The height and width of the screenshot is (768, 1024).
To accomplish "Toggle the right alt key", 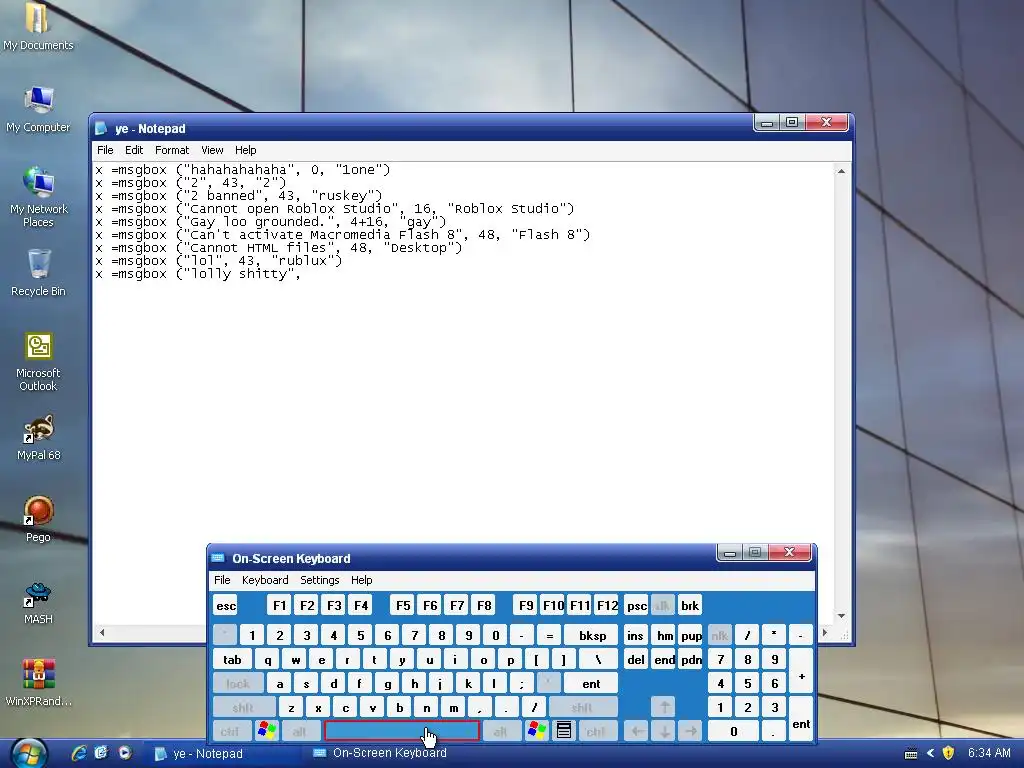I will (x=500, y=731).
